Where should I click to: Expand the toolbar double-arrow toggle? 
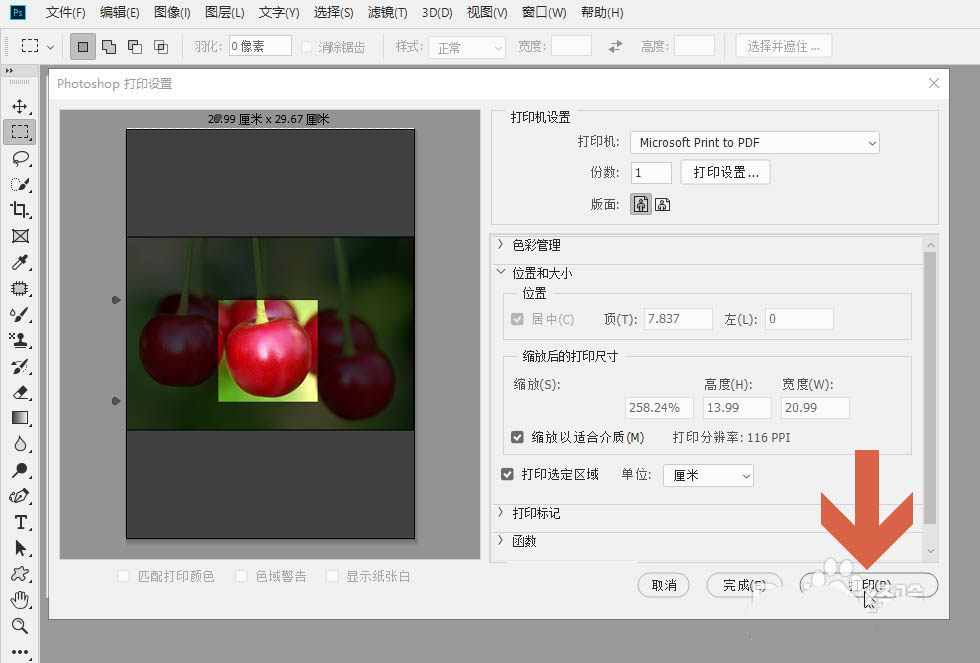tap(9, 71)
